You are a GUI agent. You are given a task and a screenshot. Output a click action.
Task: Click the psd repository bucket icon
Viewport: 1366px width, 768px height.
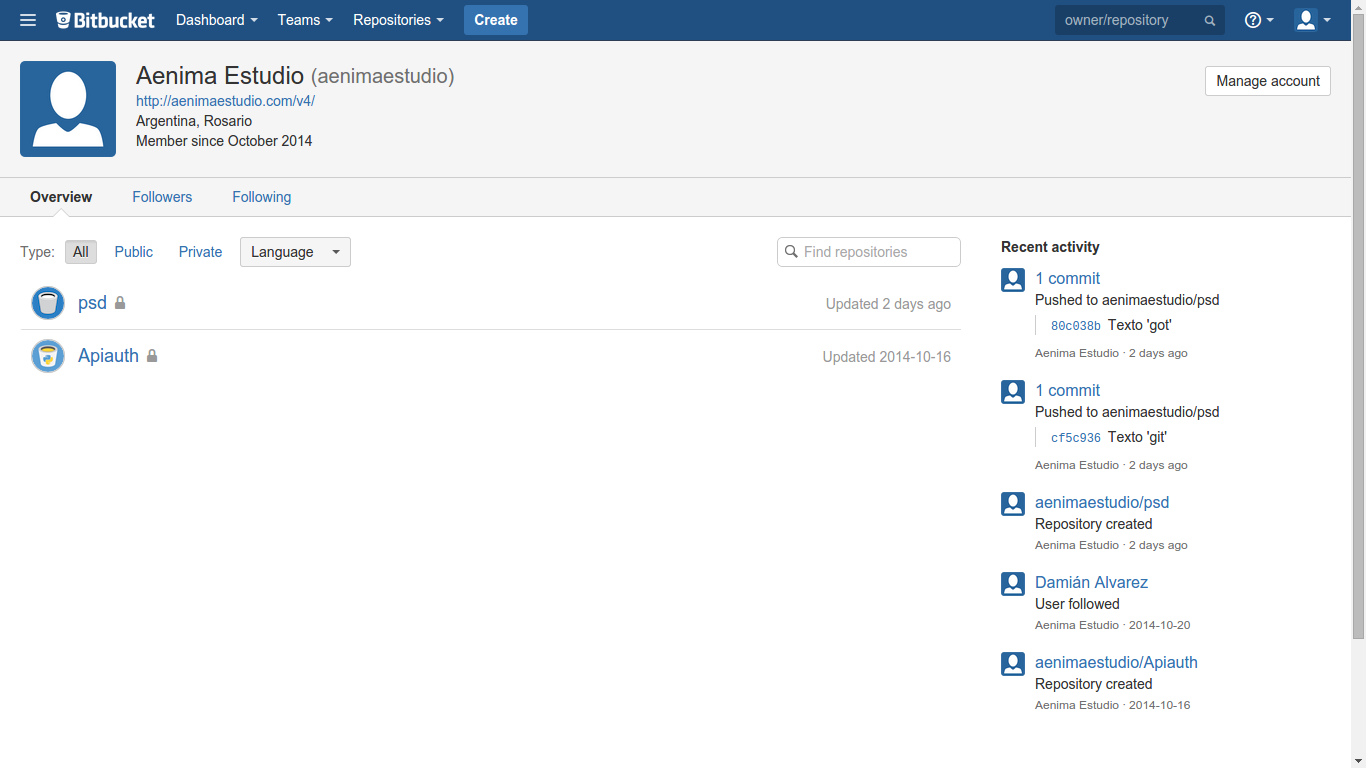pyautogui.click(x=48, y=303)
